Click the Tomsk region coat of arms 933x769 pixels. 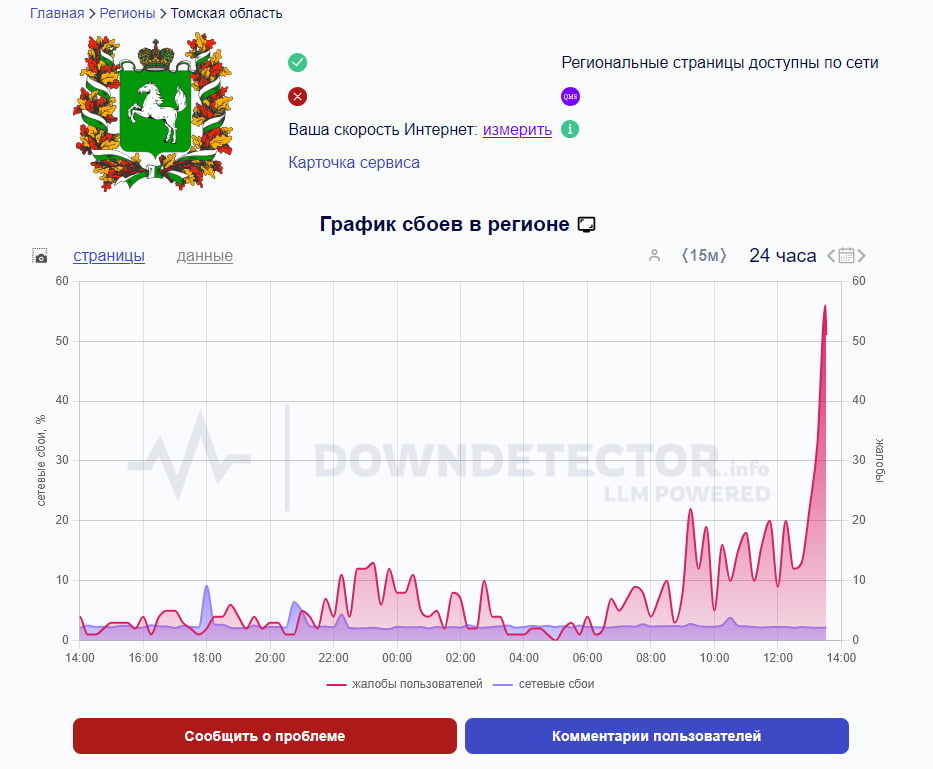153,110
